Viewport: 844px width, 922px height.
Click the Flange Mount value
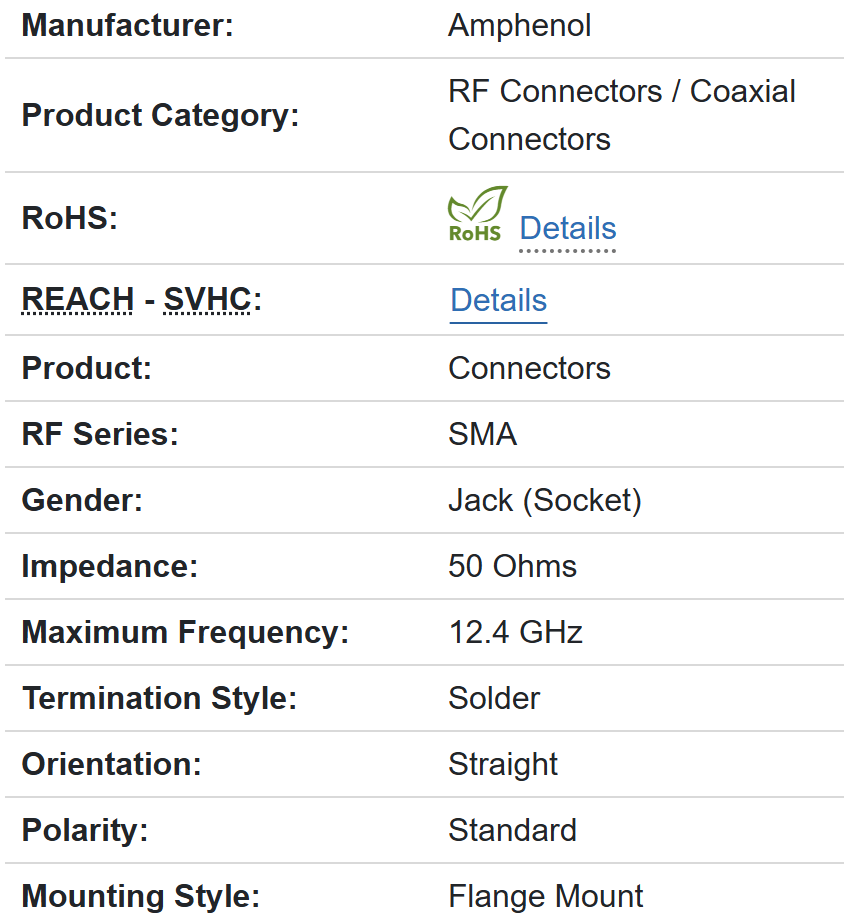[545, 896]
